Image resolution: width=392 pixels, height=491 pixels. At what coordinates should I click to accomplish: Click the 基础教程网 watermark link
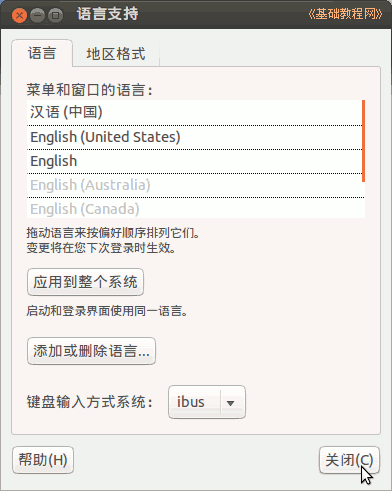tap(345, 14)
